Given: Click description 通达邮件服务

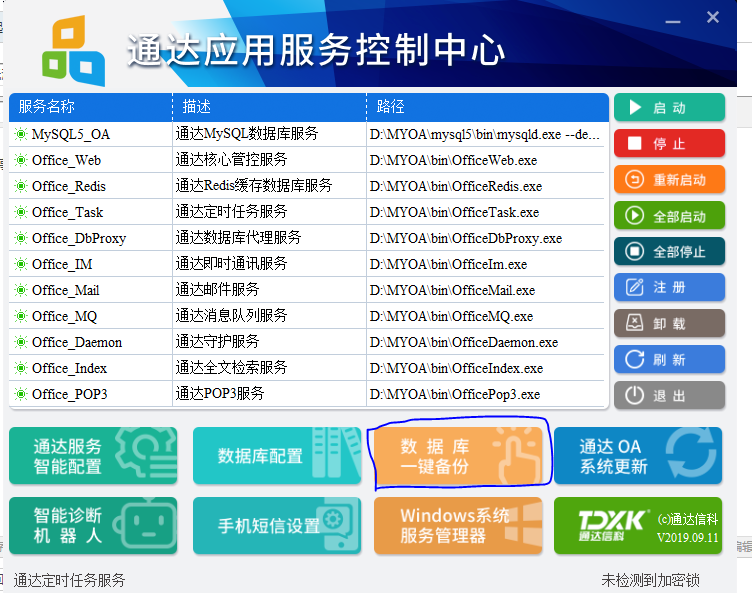Looking at the screenshot, I should (x=218, y=289).
